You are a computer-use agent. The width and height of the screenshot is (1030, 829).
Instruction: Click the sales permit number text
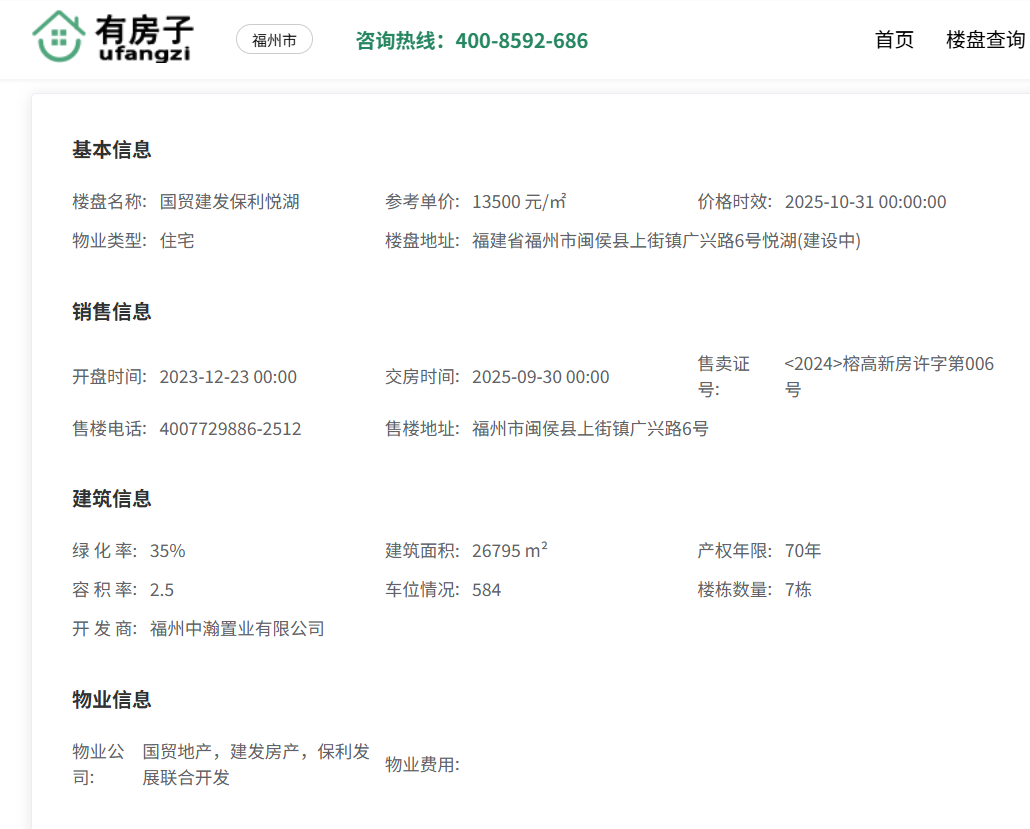coord(888,376)
